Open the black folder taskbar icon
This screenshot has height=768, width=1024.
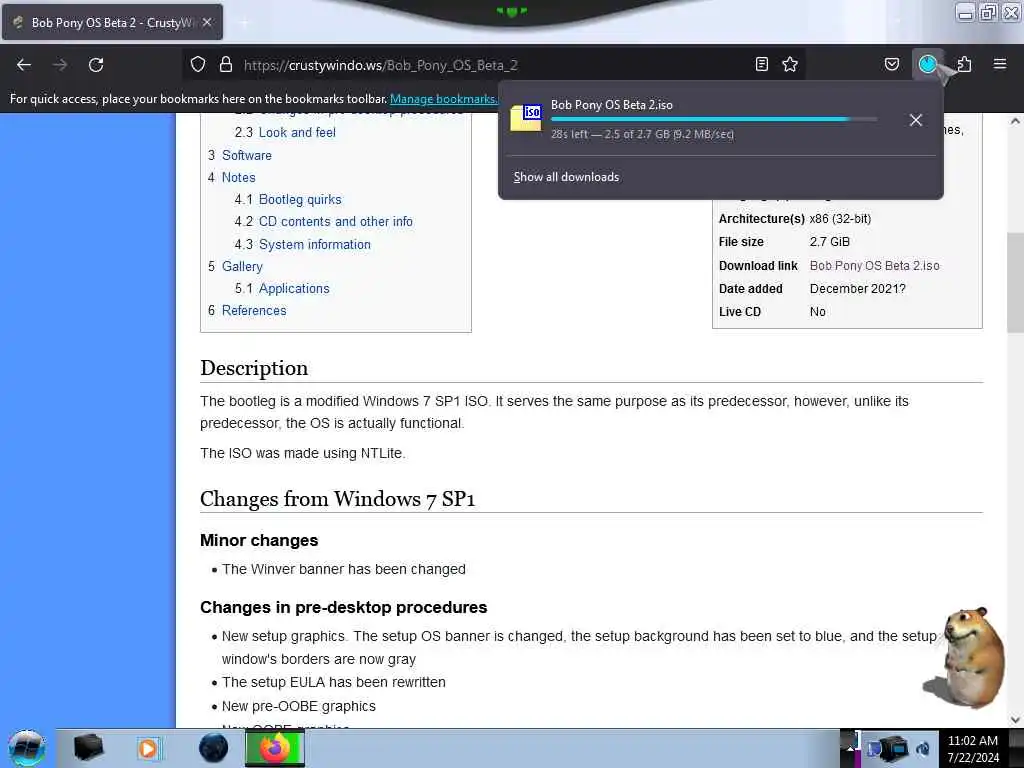88,748
